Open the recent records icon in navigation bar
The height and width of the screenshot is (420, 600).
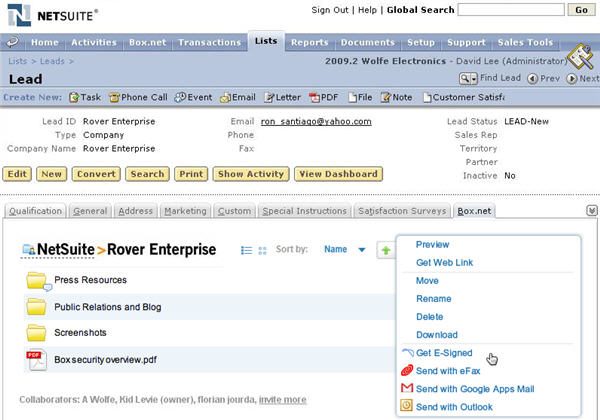click(x=13, y=42)
